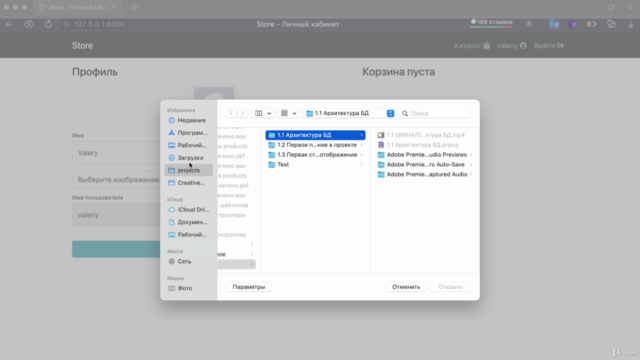The image size is (640, 360).
Task: Click Выйти in the Store navbar
Action: (x=549, y=46)
